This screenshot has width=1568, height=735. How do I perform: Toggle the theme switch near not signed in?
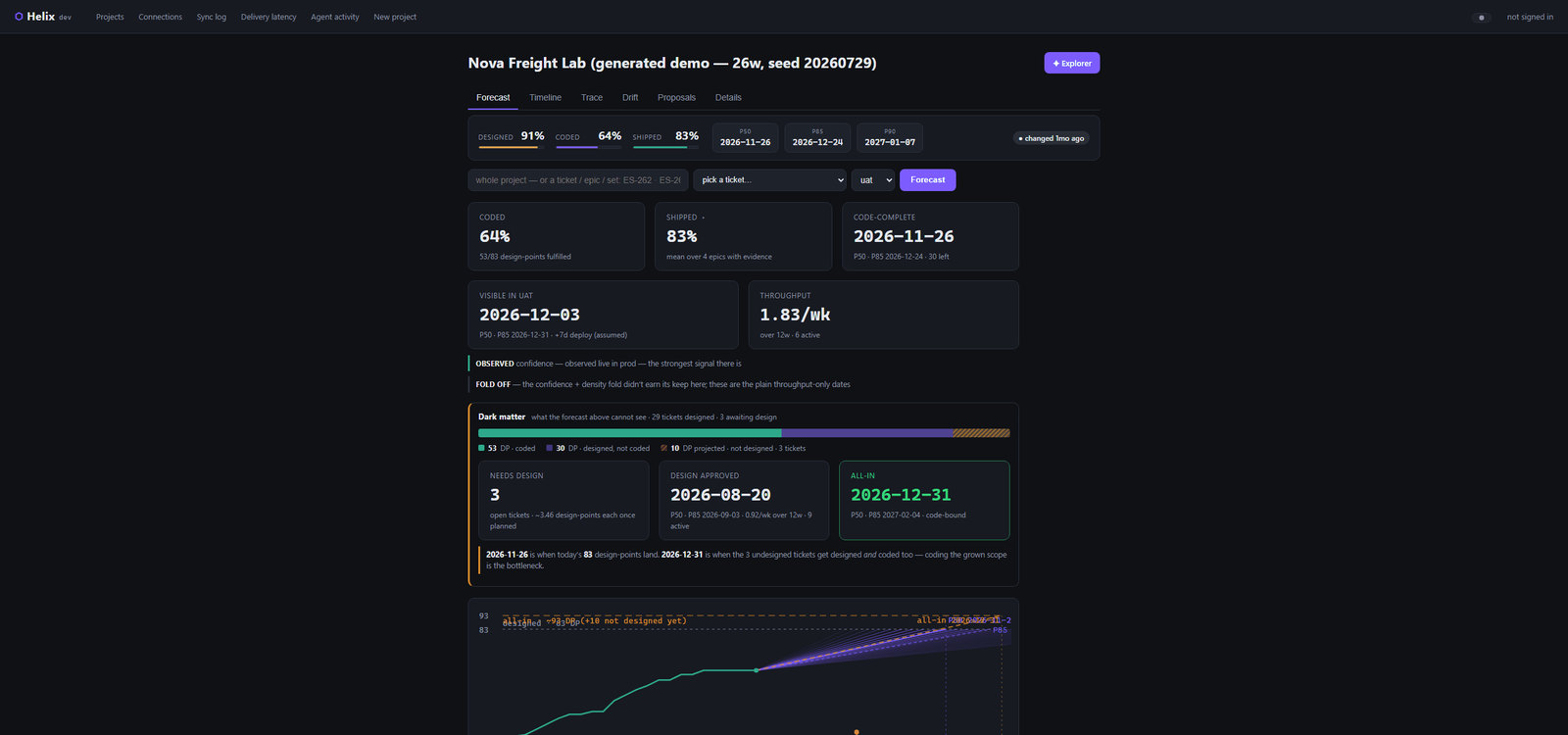click(x=1482, y=17)
